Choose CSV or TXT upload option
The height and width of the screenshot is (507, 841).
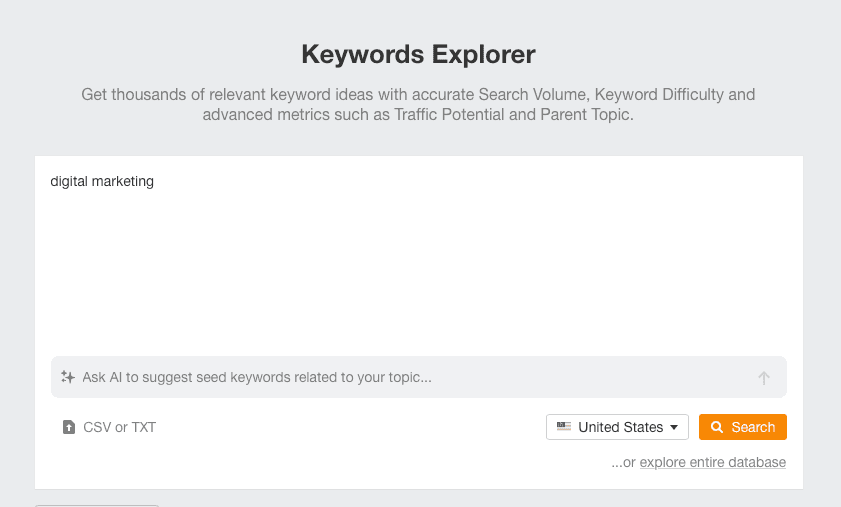pos(119,427)
